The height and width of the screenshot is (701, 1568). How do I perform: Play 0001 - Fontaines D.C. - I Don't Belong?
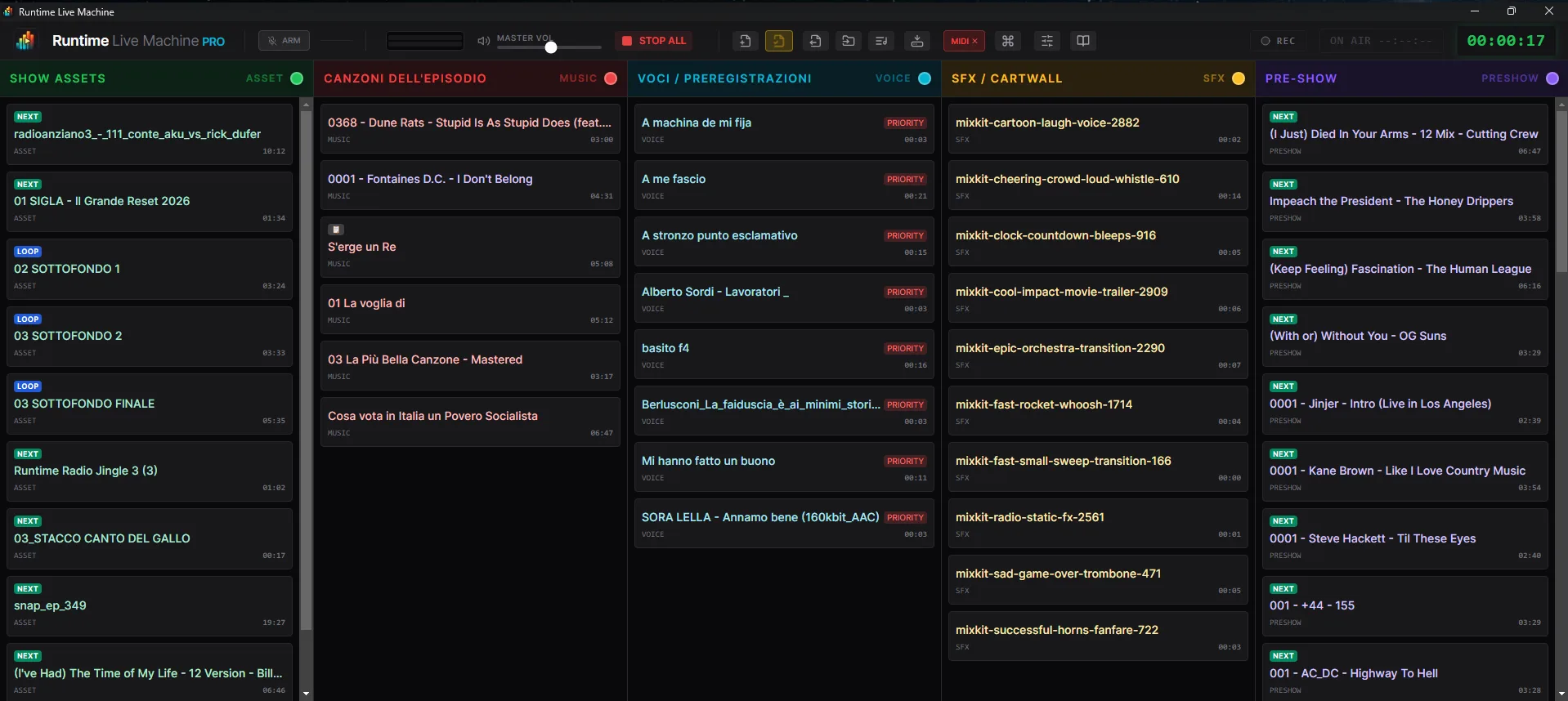[x=470, y=185]
